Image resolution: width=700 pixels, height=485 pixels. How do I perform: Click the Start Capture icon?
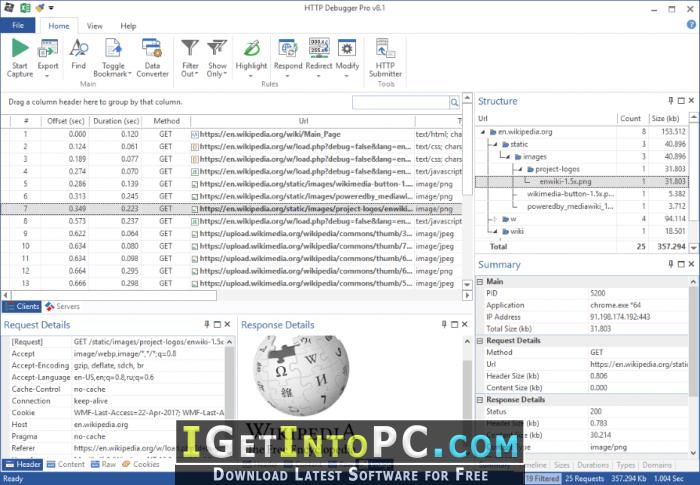pos(20,48)
